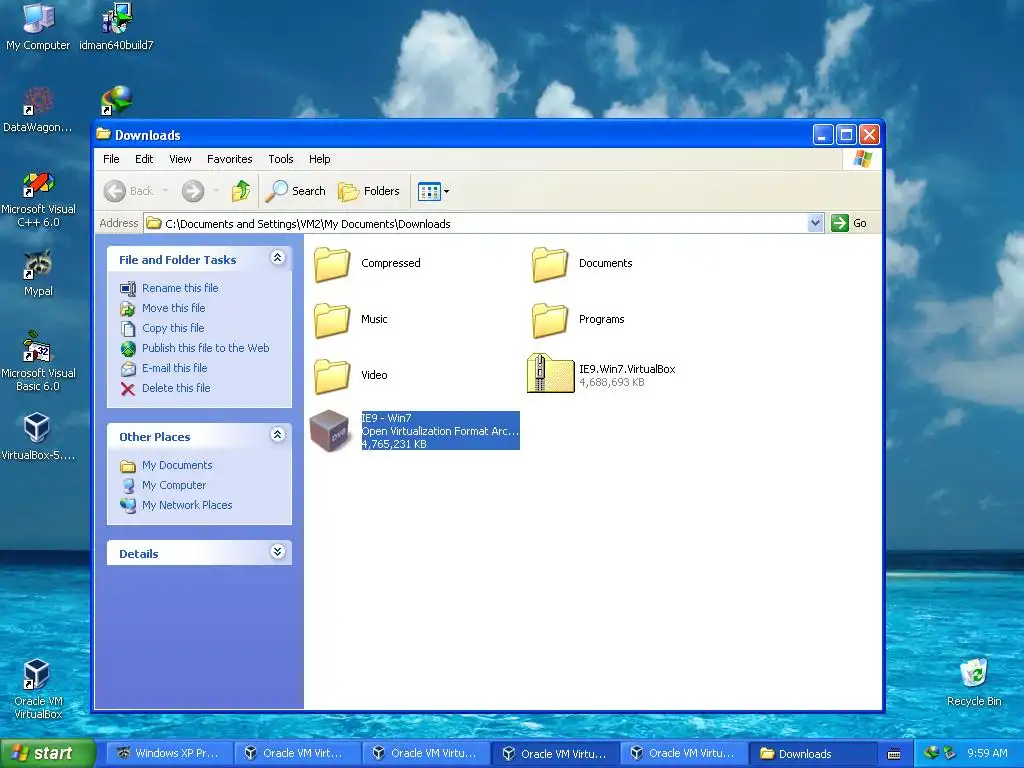Select IE9.Win7.VirtualBox zip archive
The width and height of the screenshot is (1024, 768).
click(601, 374)
